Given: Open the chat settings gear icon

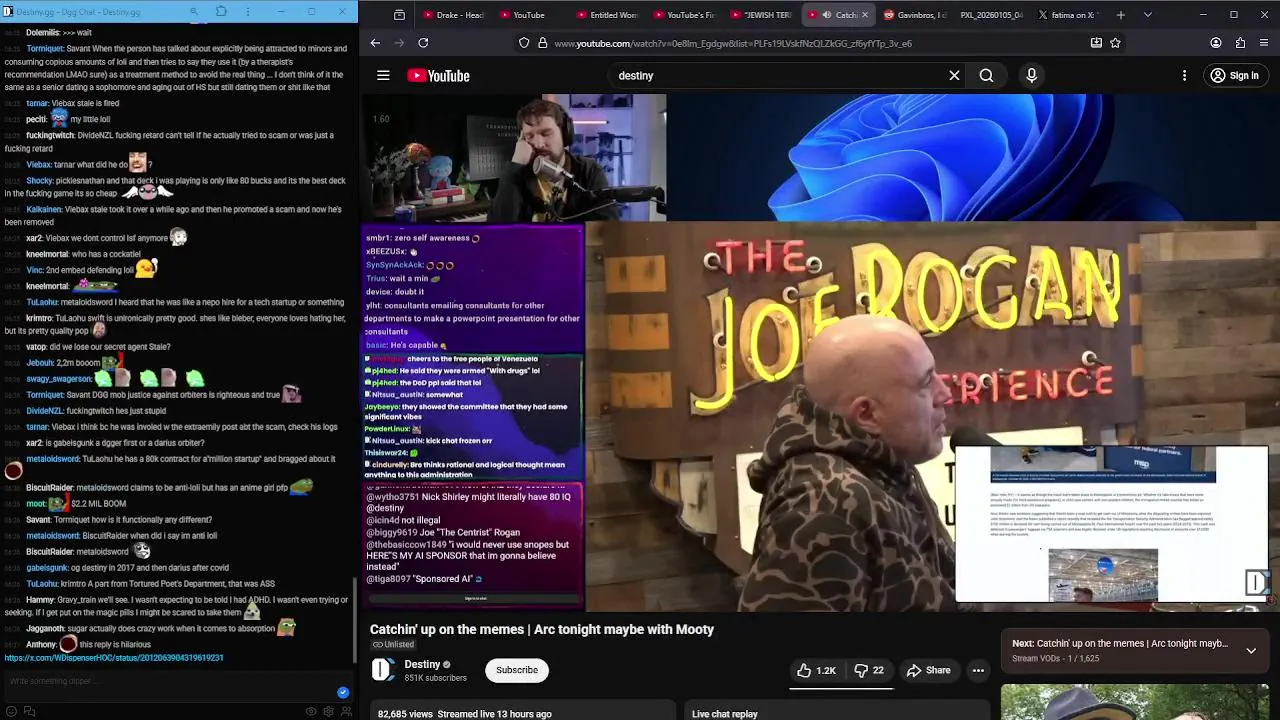Looking at the screenshot, I should [328, 711].
